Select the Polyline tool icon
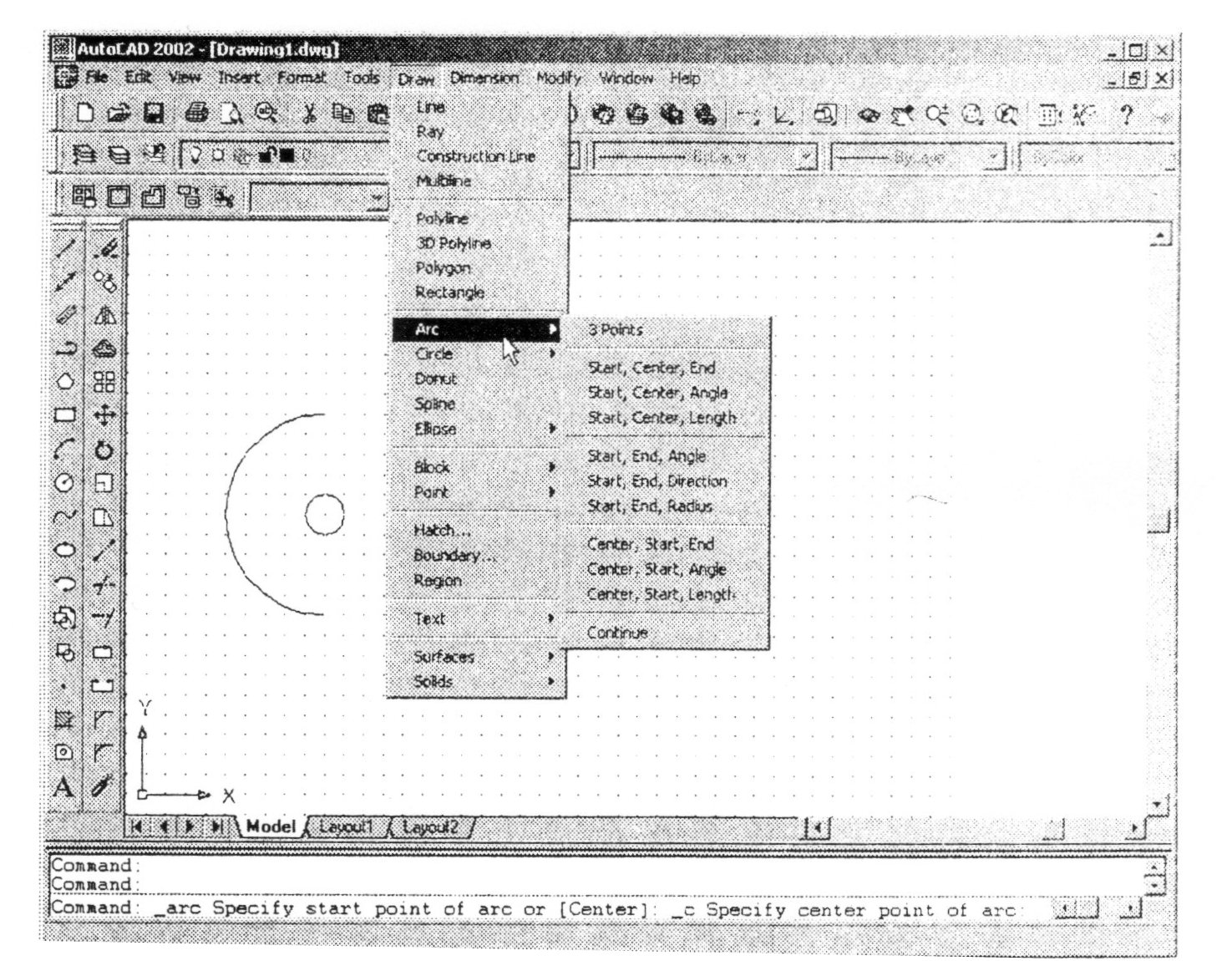 [65, 348]
